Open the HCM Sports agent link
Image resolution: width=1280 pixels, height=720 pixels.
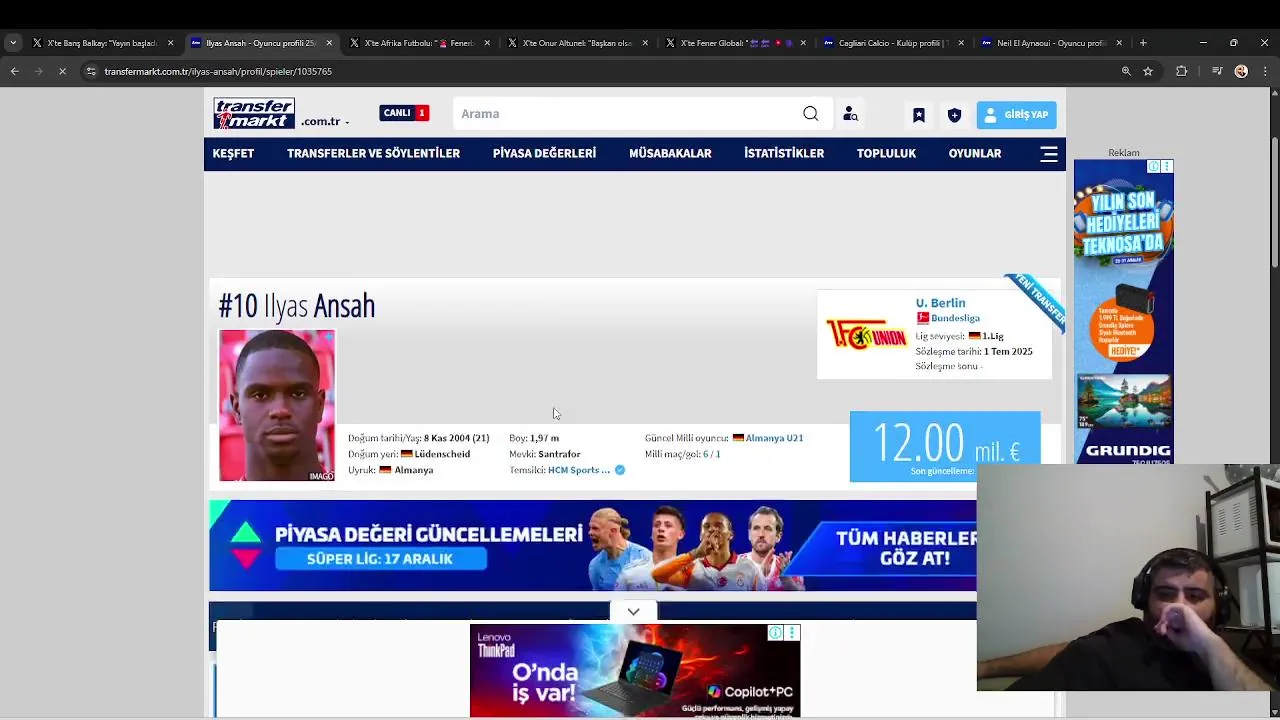[578, 470]
